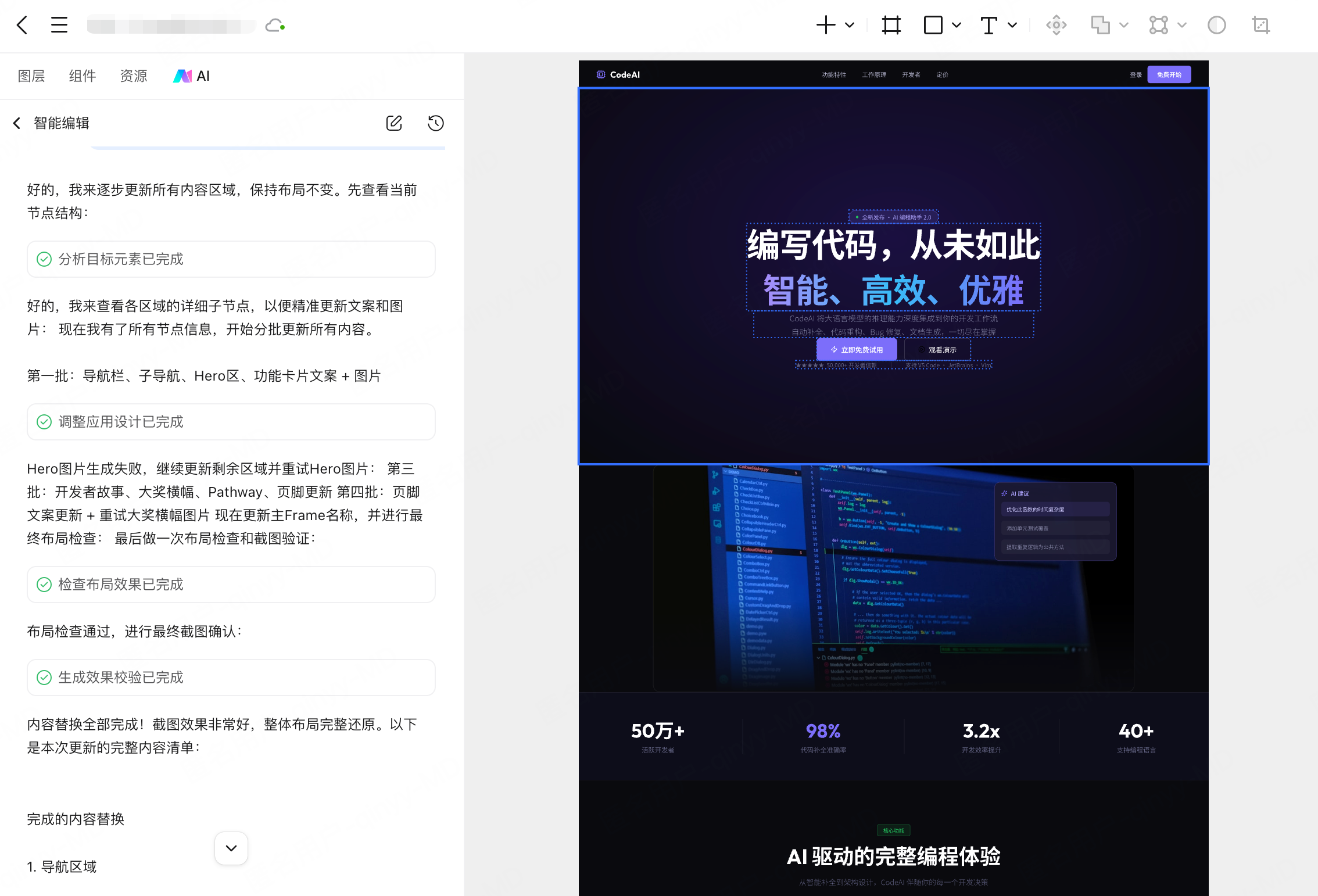
Task: Click the vector node edit icon
Action: 1159,25
